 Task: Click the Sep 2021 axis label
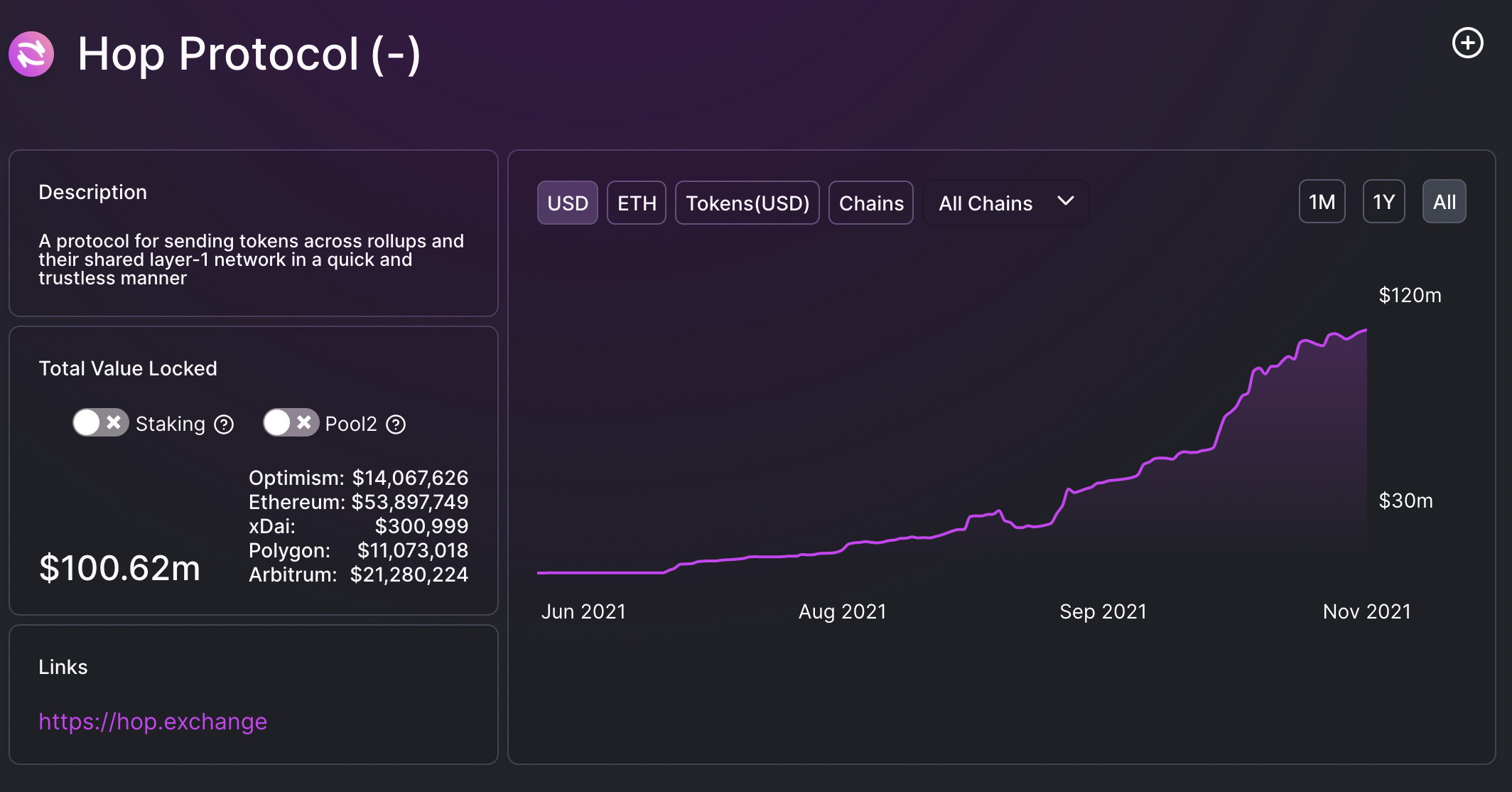[1103, 611]
